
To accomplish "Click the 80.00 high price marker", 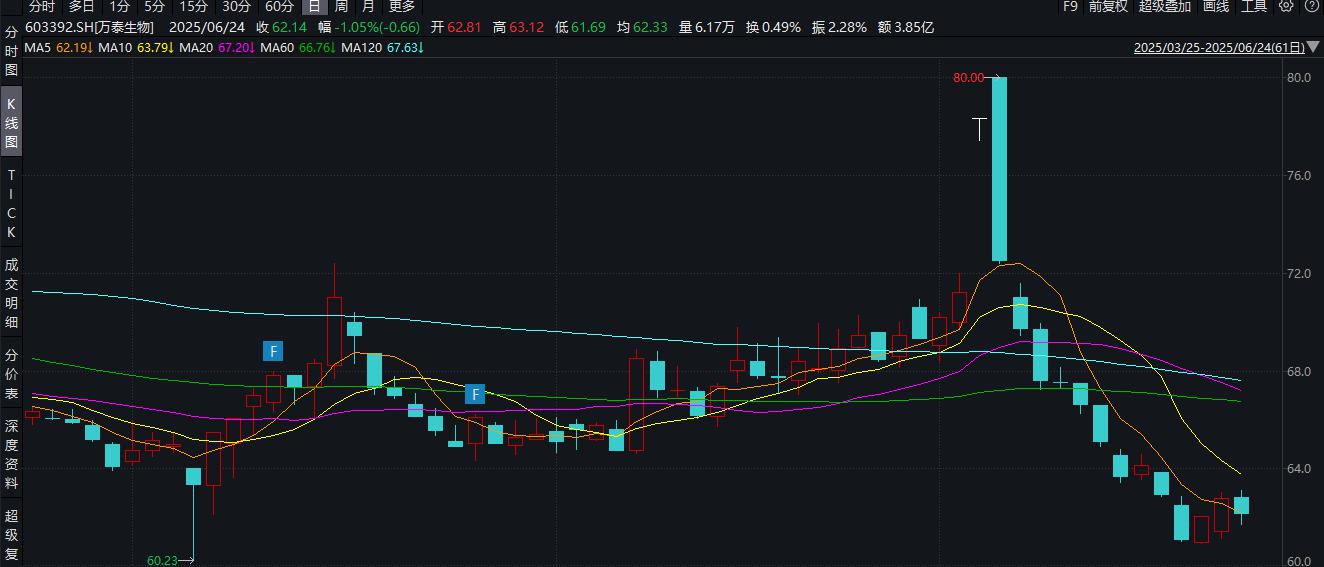I will tap(968, 78).
